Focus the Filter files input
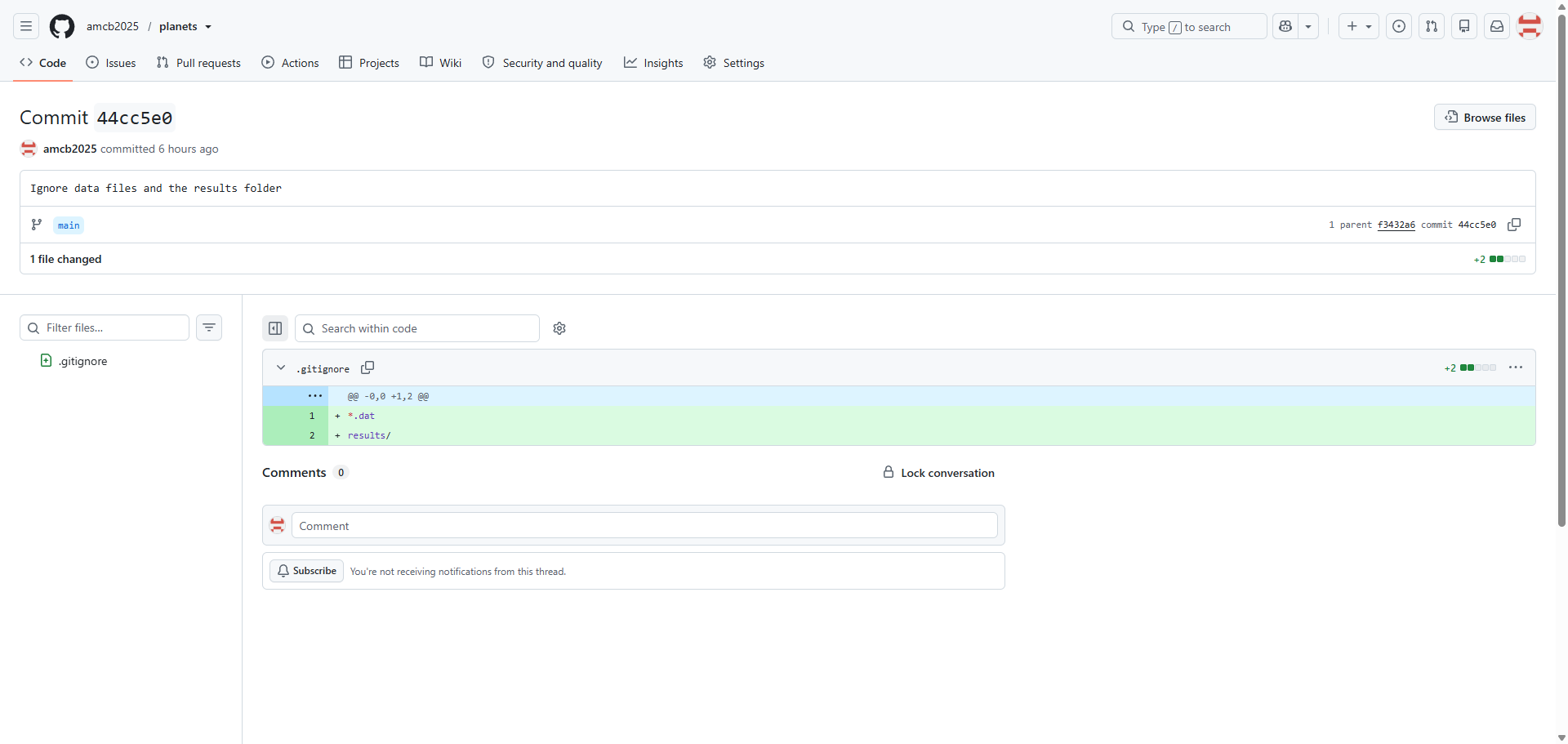Viewport: 1568px width, 744px height. (x=105, y=327)
